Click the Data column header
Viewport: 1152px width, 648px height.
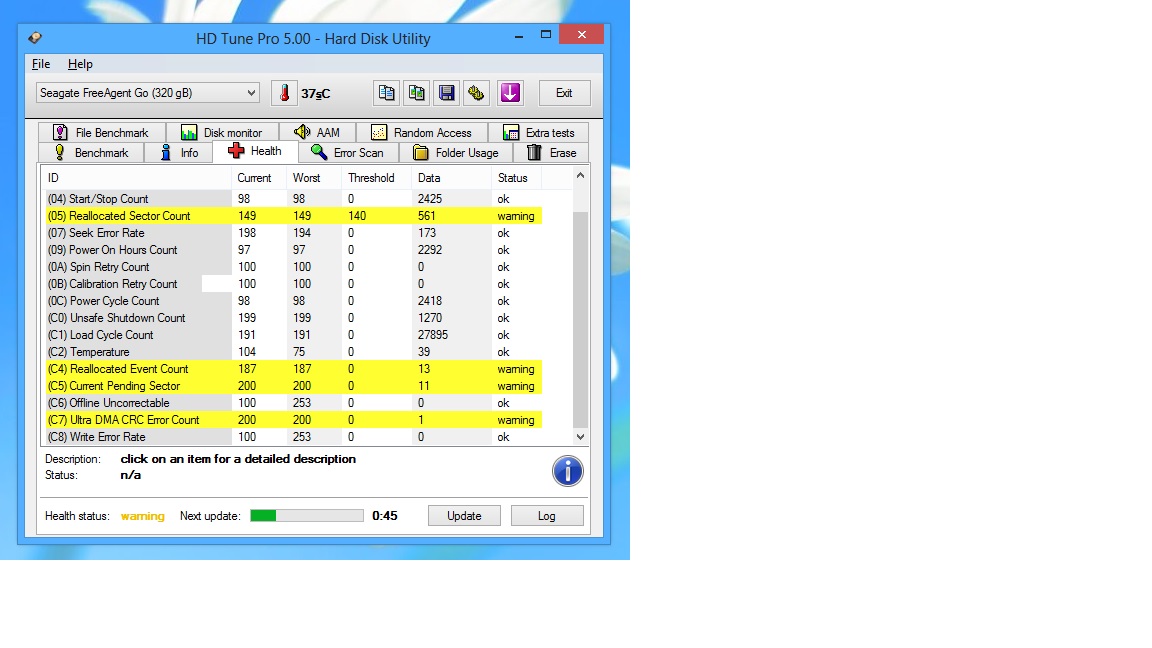point(451,178)
